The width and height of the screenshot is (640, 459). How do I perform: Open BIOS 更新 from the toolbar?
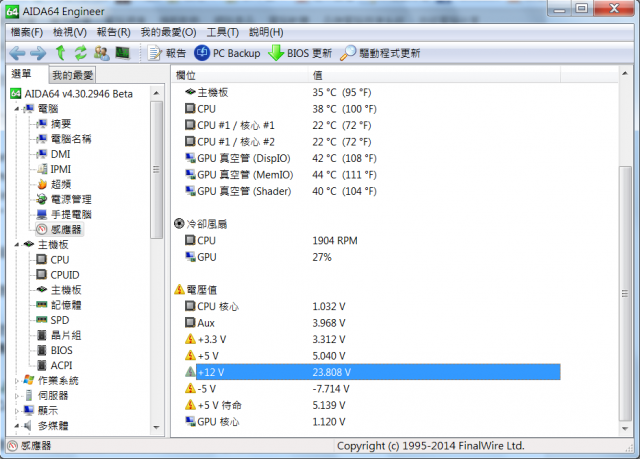click(x=300, y=53)
